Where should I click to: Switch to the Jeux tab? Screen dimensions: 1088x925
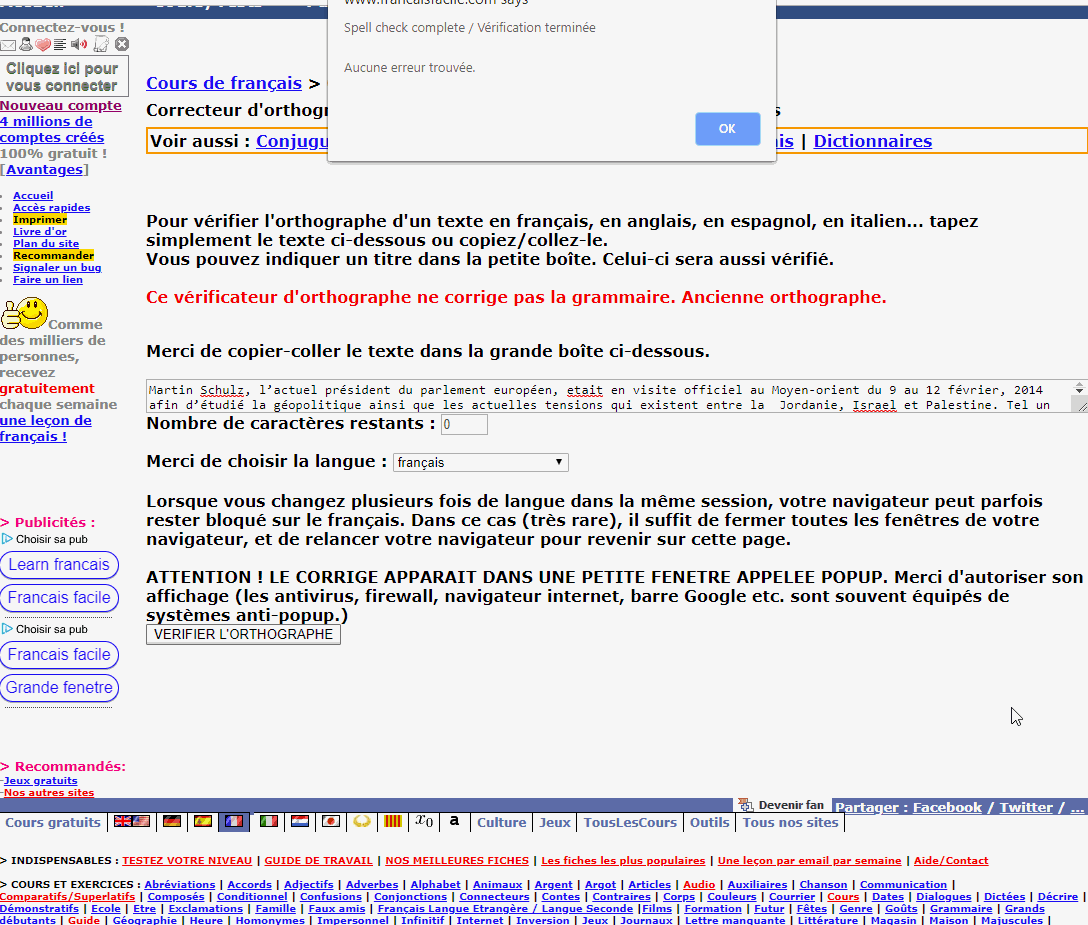point(555,822)
